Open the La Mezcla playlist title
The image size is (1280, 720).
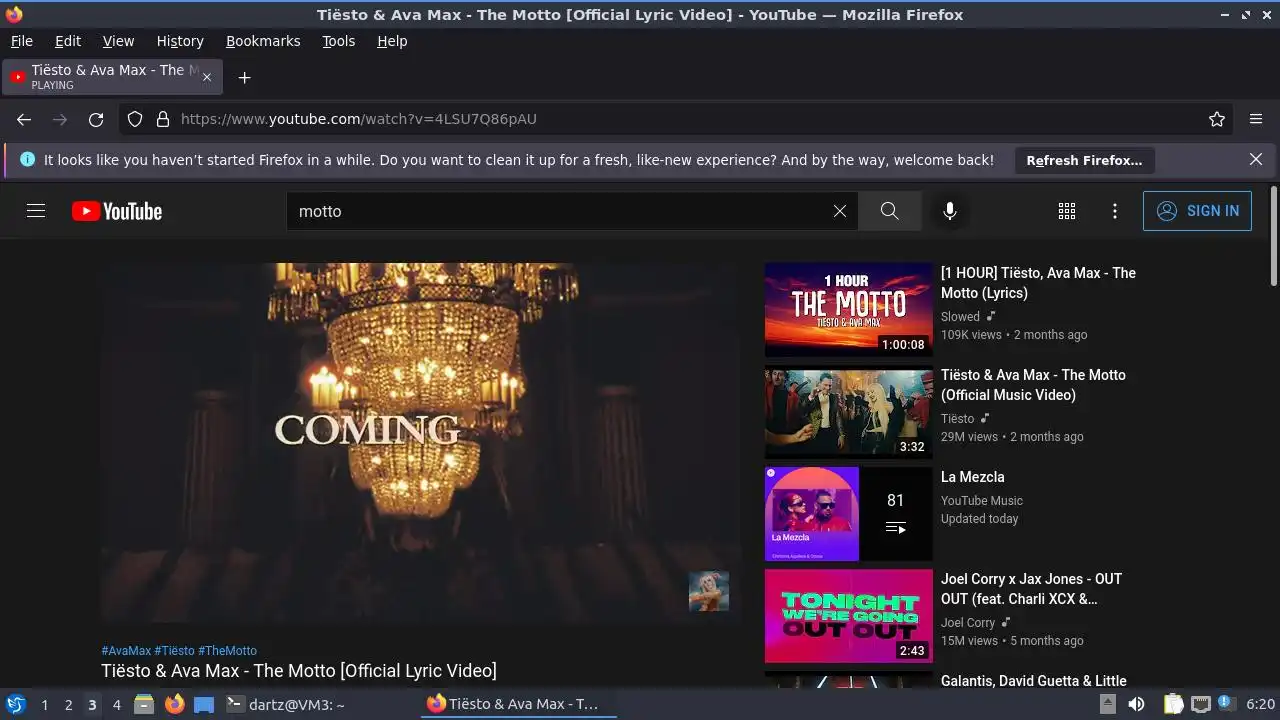(972, 477)
